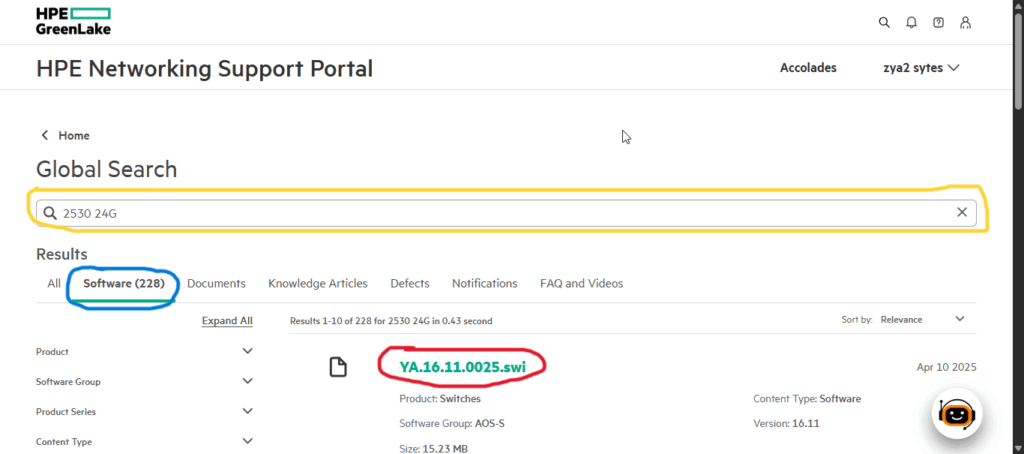Open the user profile icon
This screenshot has width=1024, height=454.
click(x=965, y=22)
